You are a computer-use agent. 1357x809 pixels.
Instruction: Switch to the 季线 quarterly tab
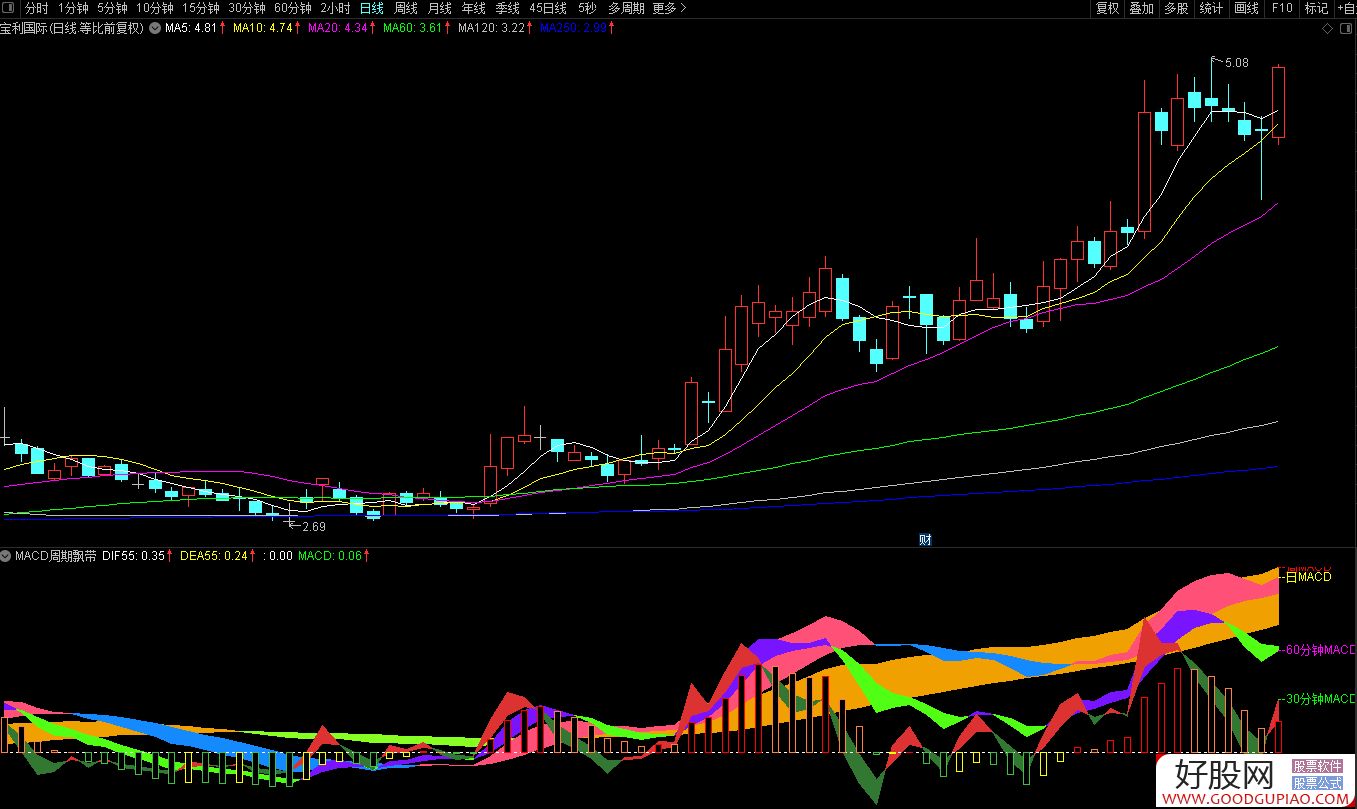pos(507,8)
